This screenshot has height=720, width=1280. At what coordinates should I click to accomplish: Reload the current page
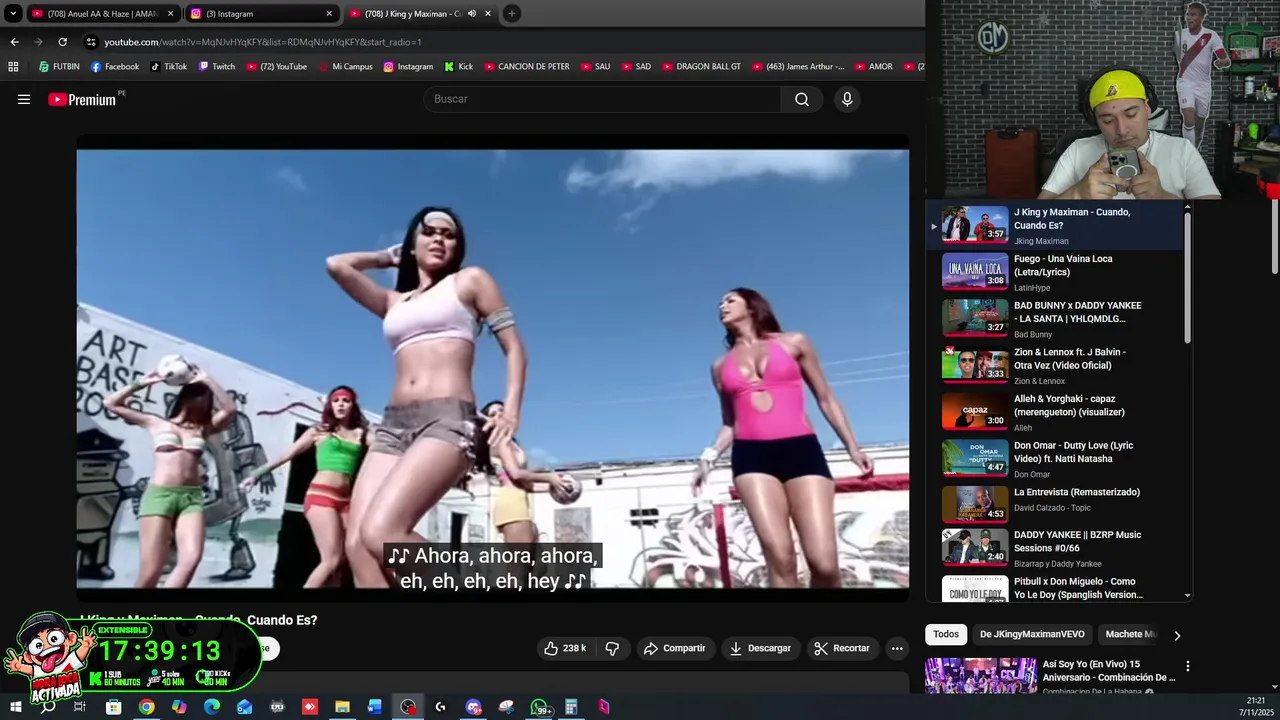coord(62,42)
